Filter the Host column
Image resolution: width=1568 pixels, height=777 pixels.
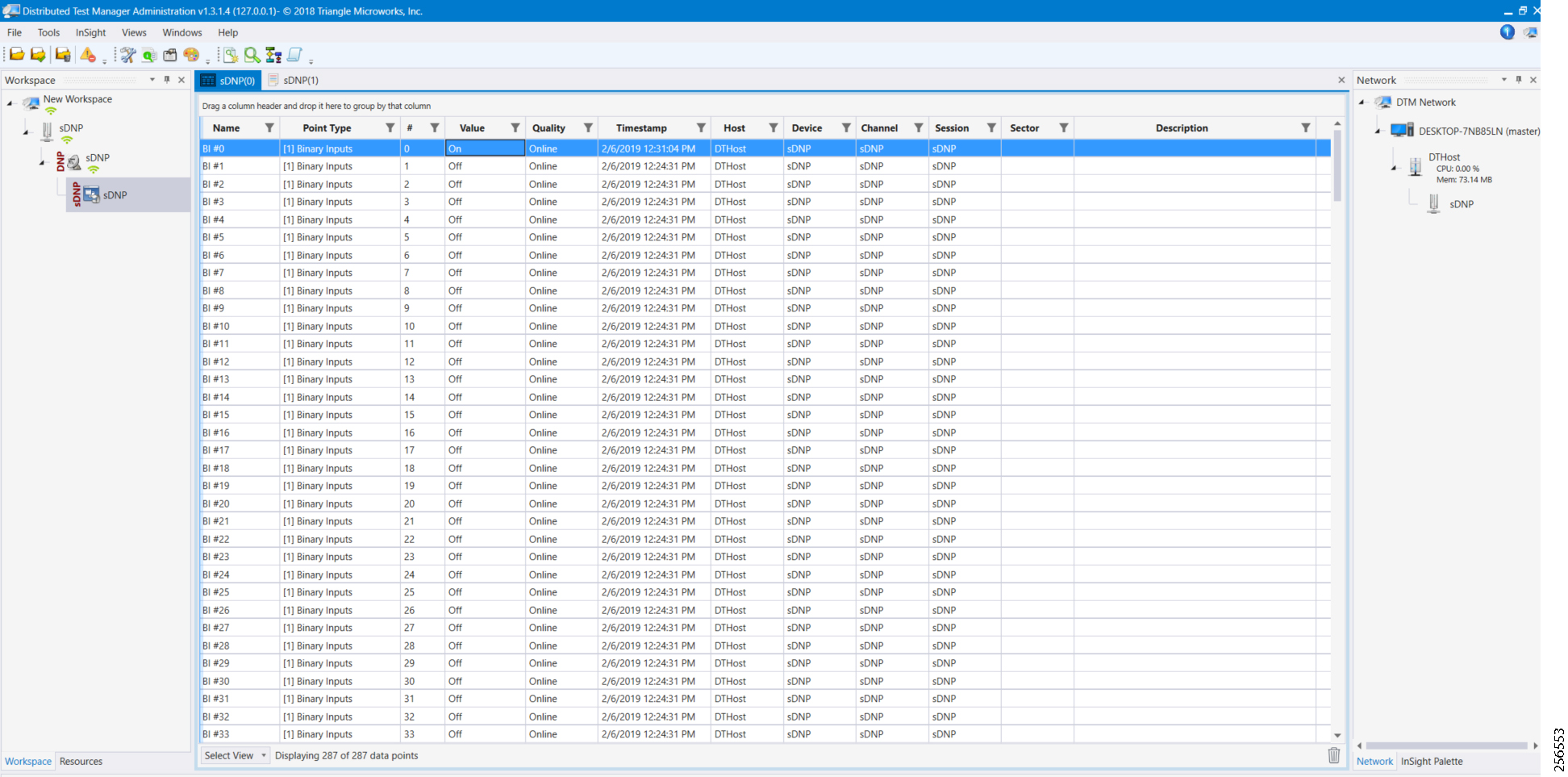coord(774,127)
